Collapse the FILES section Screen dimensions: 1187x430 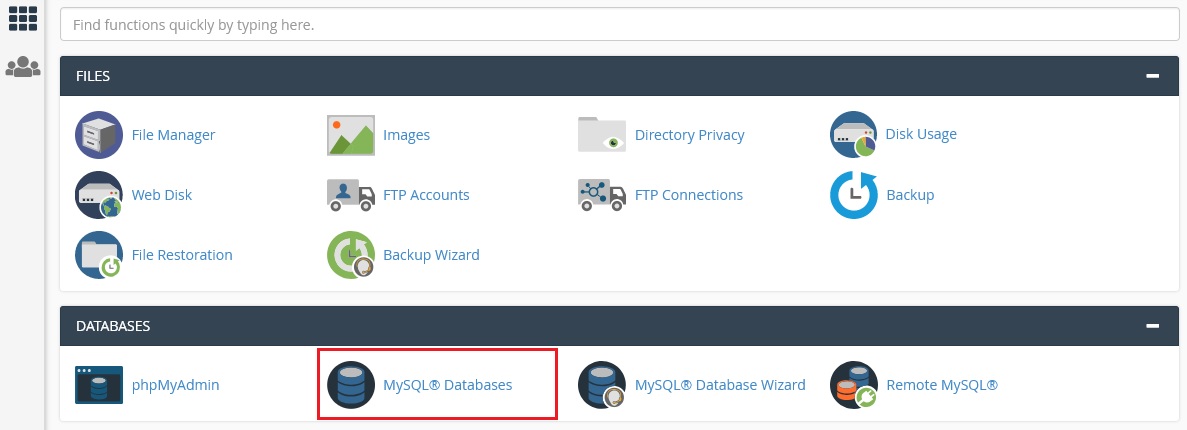pyautogui.click(x=1152, y=76)
